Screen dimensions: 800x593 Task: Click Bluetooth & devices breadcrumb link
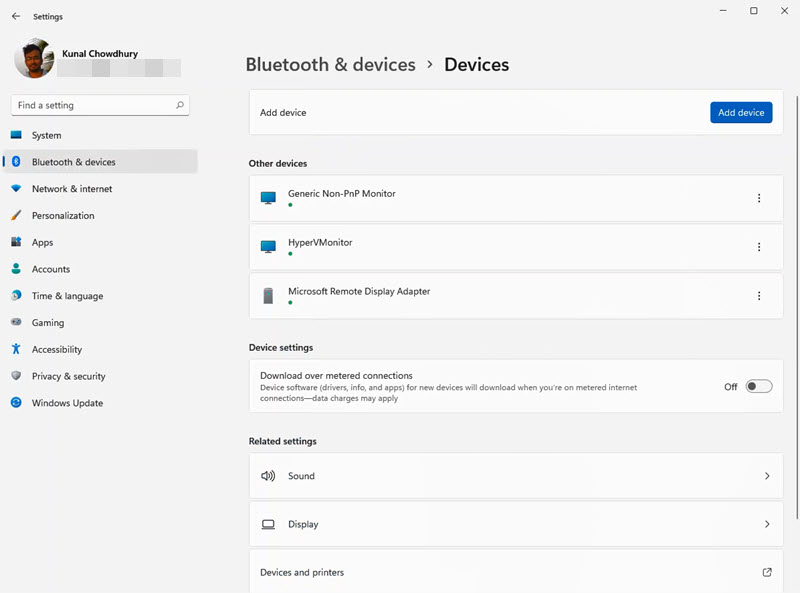click(x=331, y=65)
